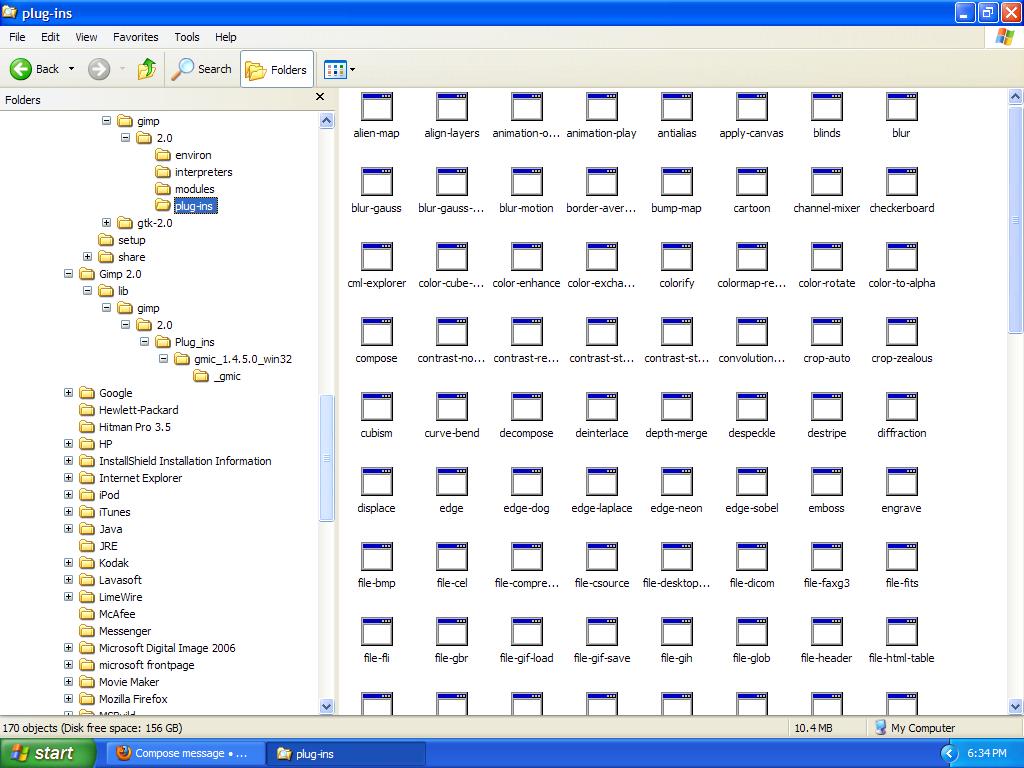Toggle the Folders pane button

pyautogui.click(x=277, y=69)
